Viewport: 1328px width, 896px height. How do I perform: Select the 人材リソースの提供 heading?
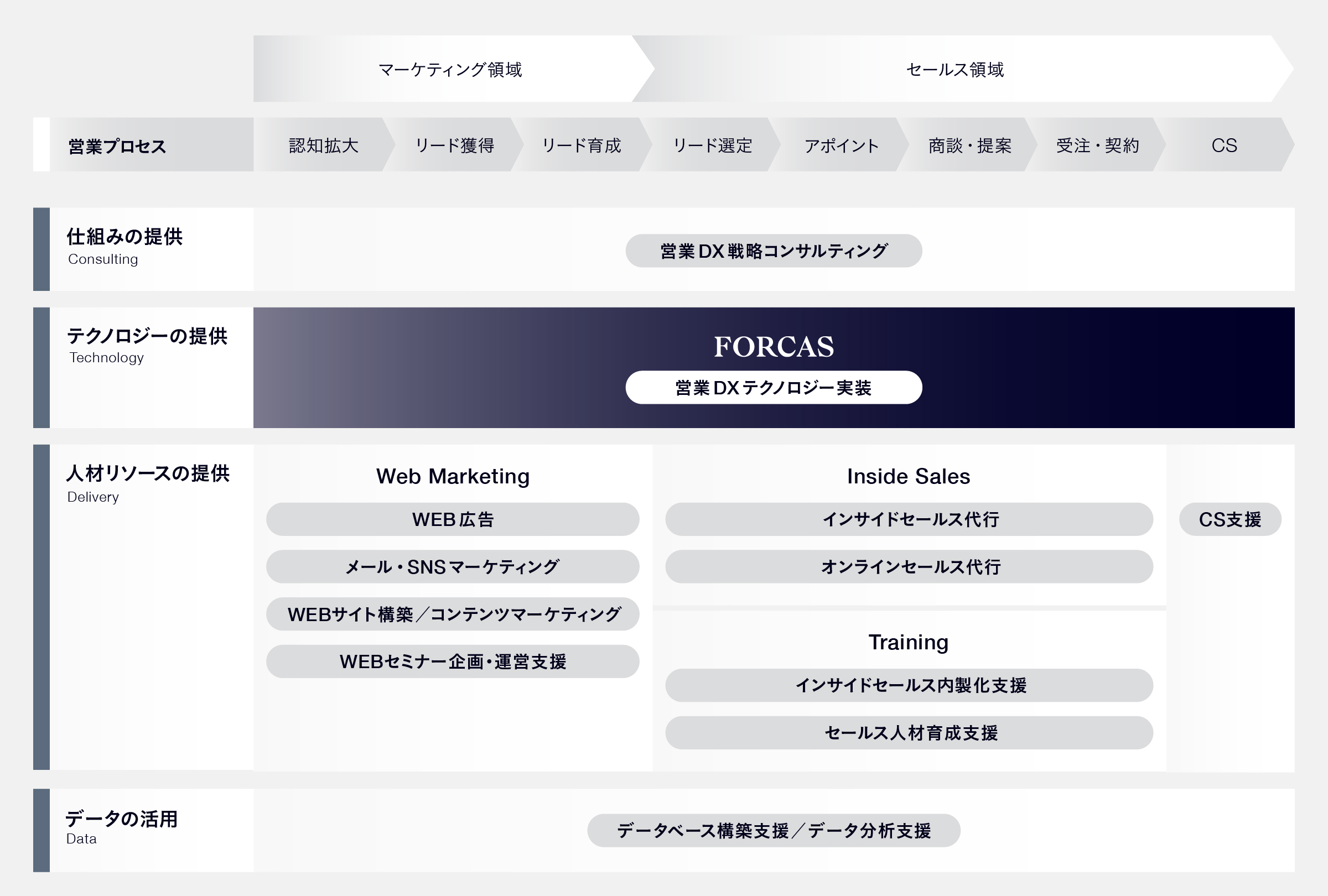click(148, 473)
